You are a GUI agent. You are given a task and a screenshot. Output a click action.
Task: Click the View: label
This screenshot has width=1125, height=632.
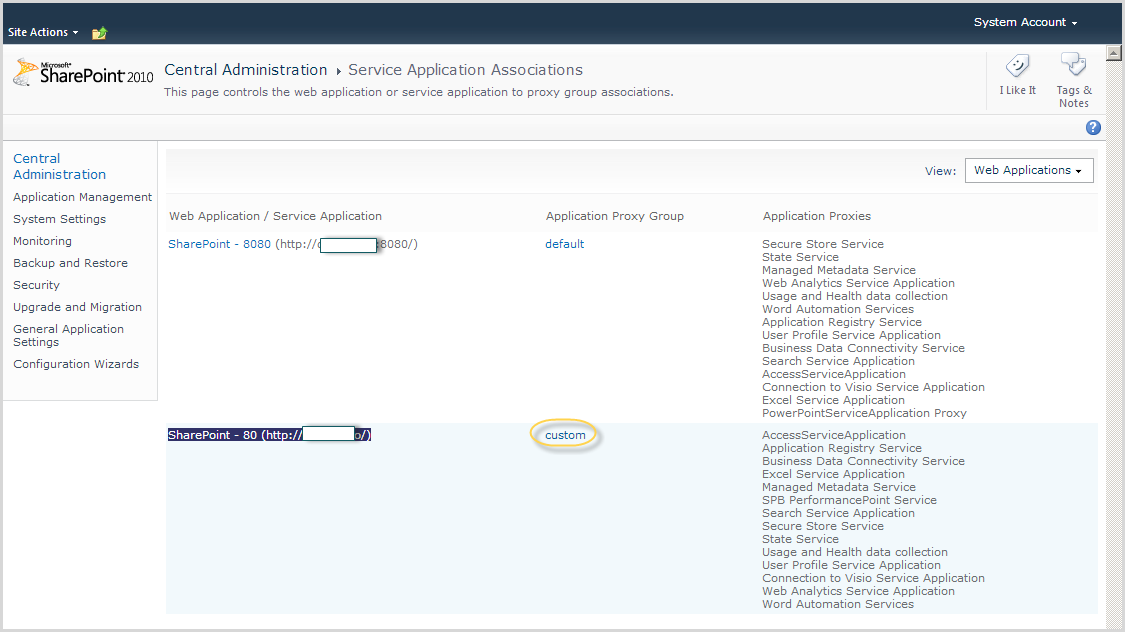(x=941, y=171)
